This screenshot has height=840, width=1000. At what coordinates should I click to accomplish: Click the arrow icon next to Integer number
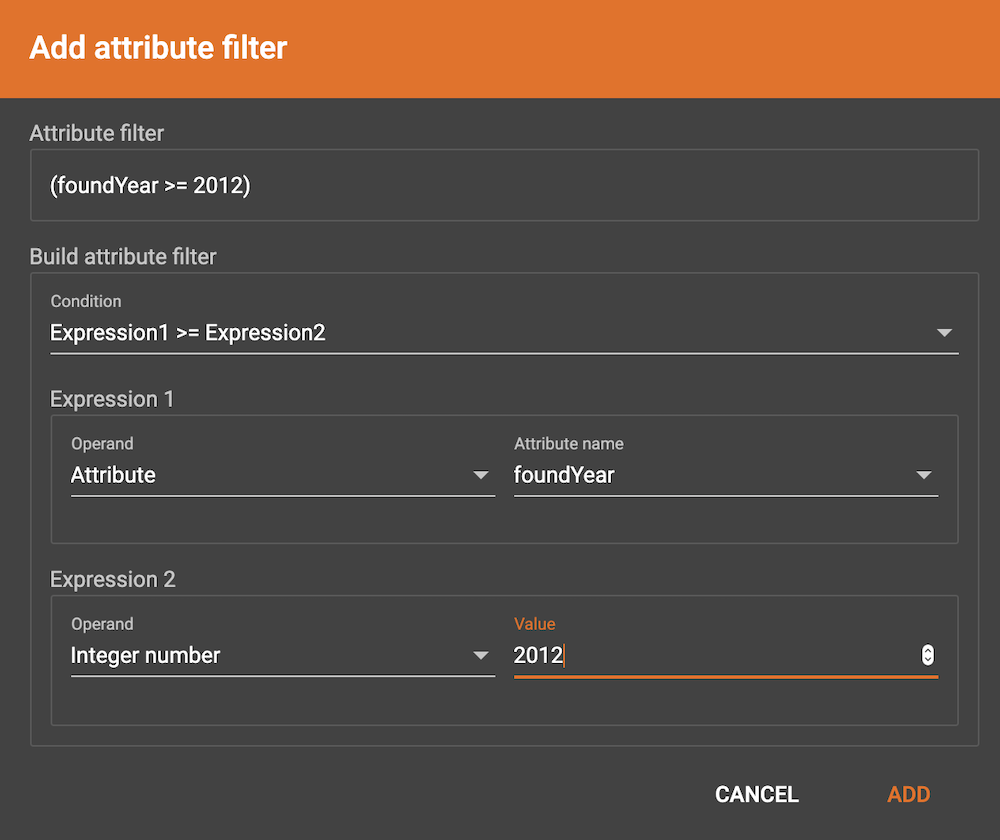click(481, 656)
